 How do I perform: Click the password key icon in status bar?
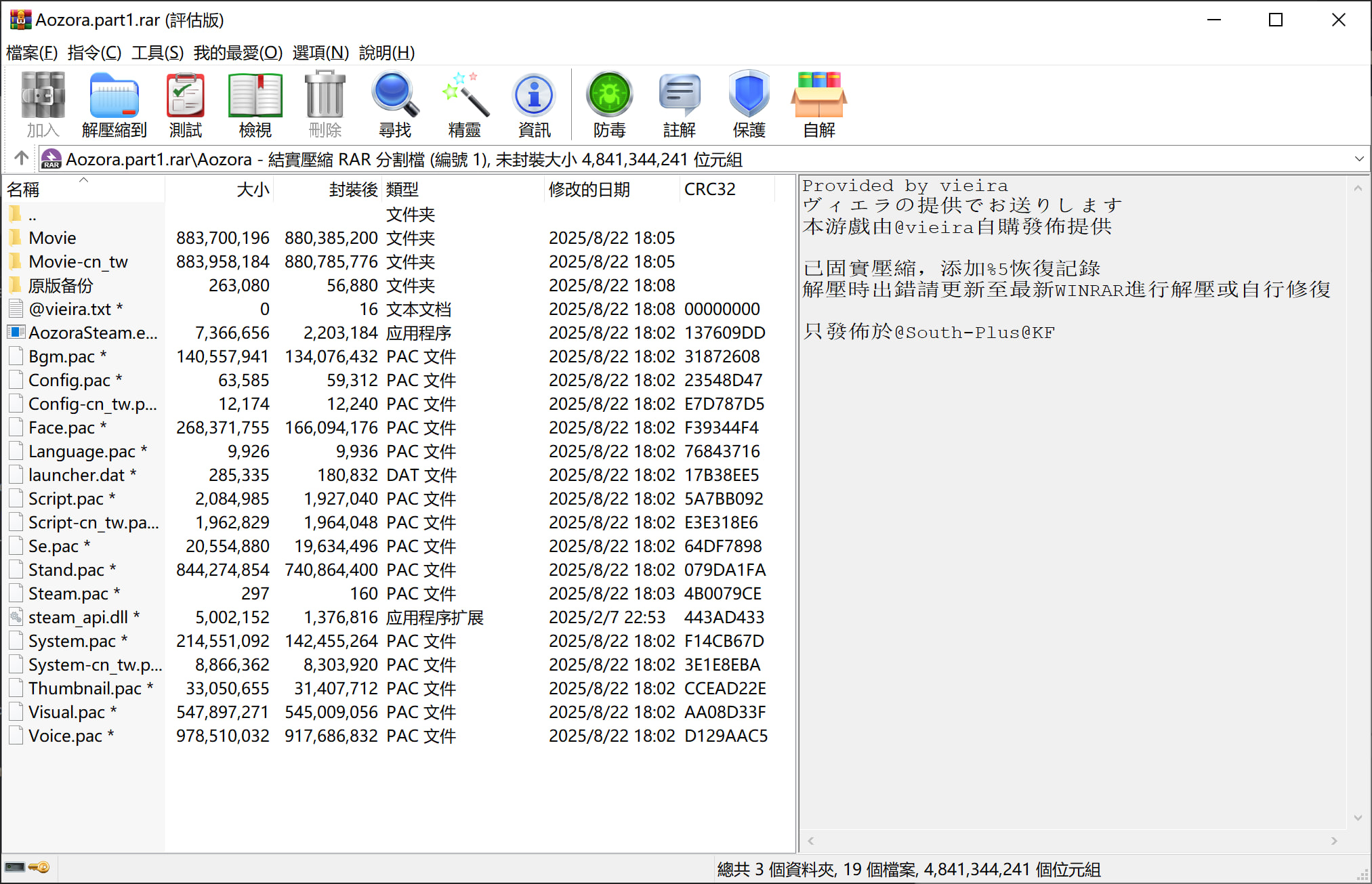pos(40,868)
